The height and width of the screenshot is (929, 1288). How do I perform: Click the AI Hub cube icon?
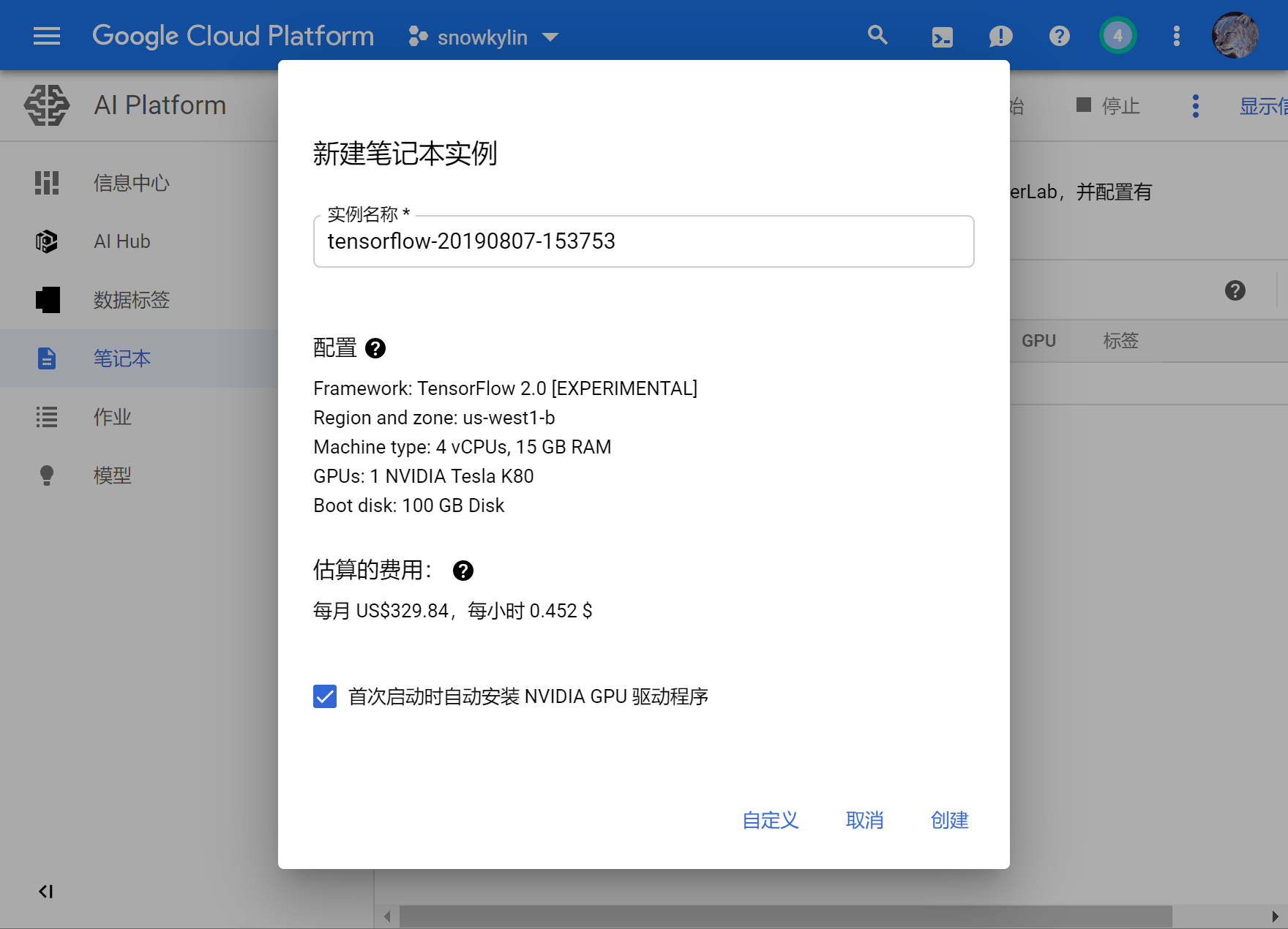[47, 241]
